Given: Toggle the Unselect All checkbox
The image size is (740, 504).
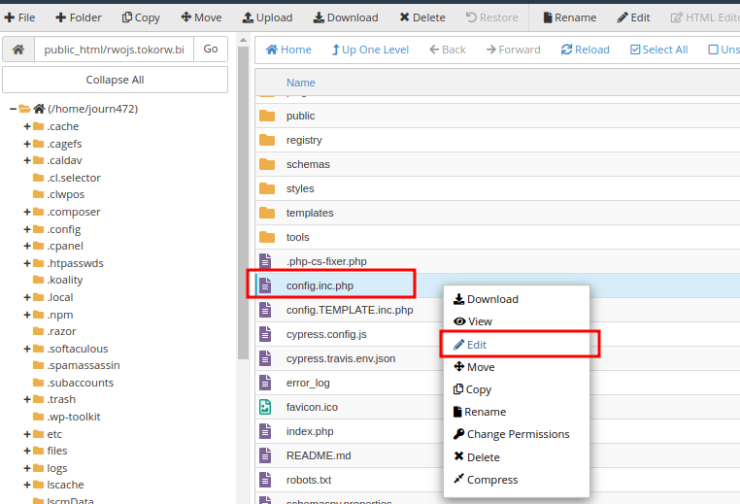Looking at the screenshot, I should (712, 49).
